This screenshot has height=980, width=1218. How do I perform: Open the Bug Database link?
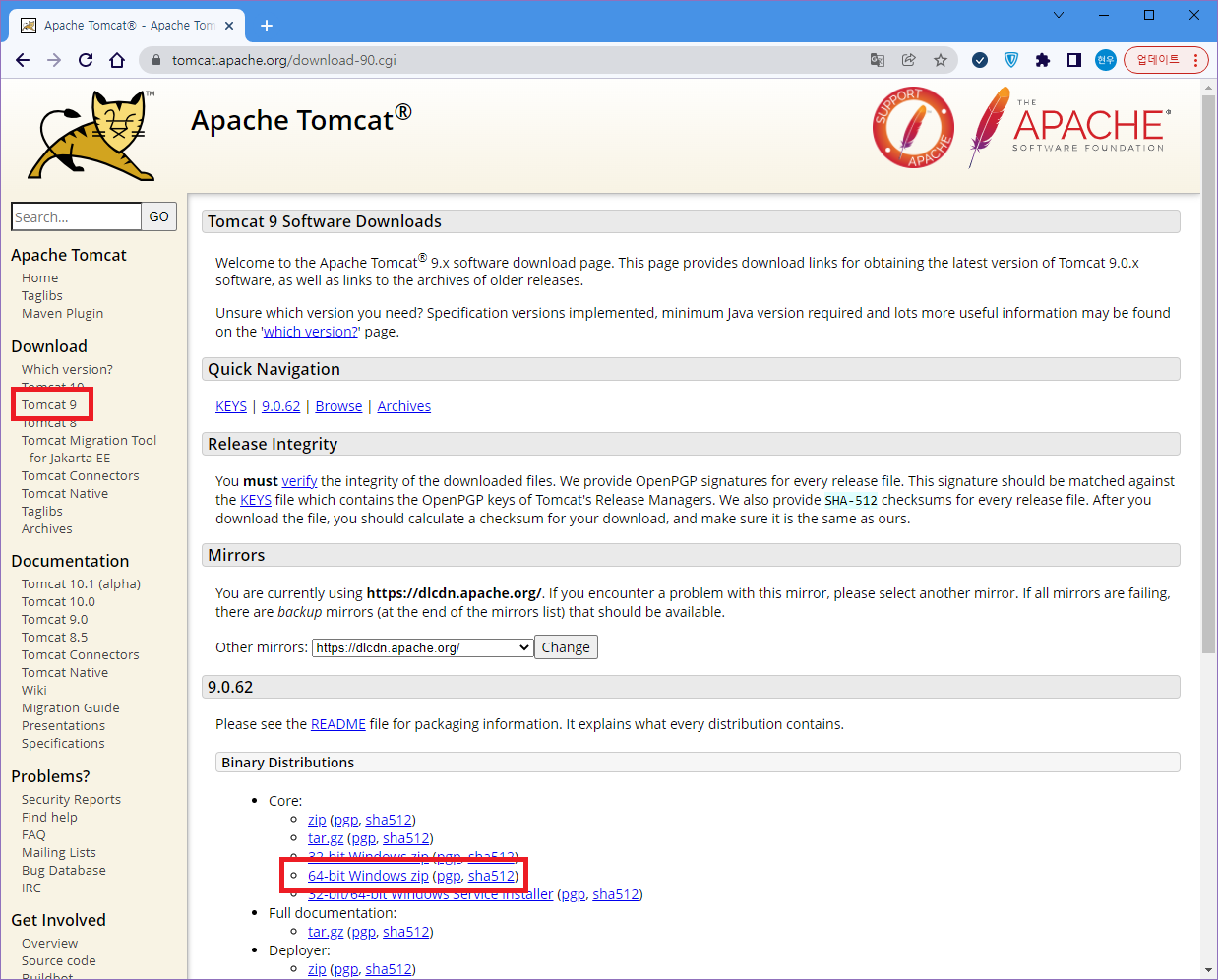pos(64,870)
